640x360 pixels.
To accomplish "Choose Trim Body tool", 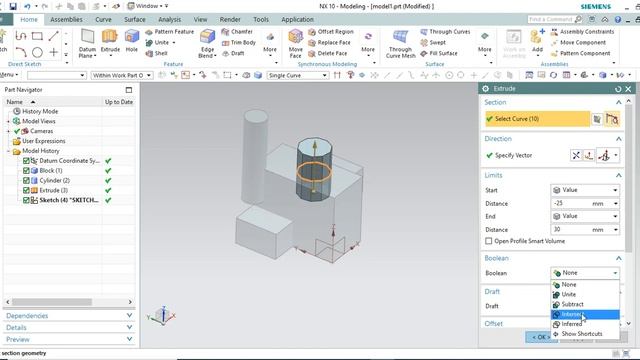I will (239, 42).
